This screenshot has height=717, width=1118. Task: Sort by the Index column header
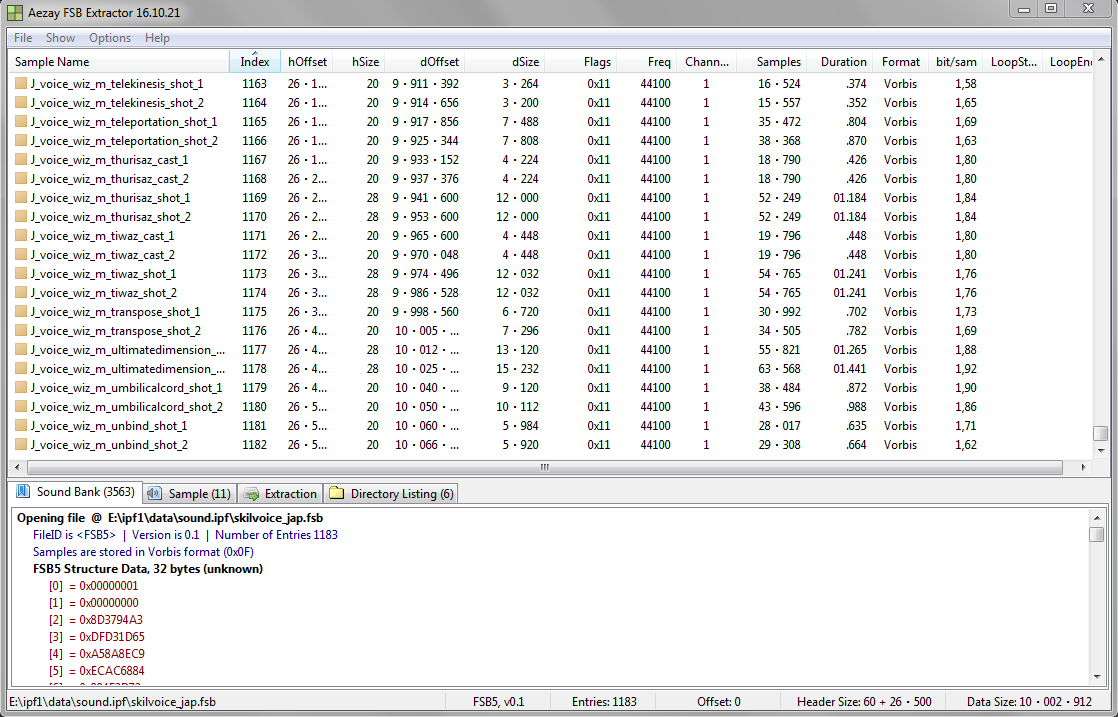[x=255, y=61]
